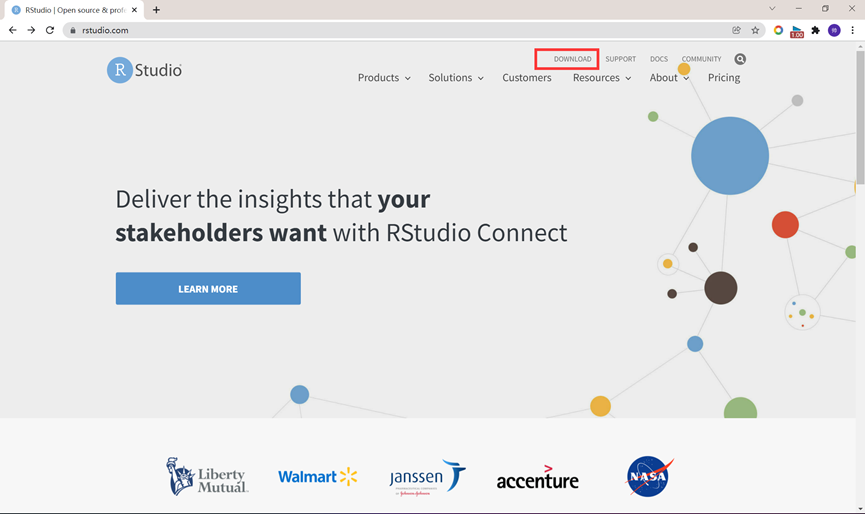
Task: Open the SUPPORT link
Action: 621,59
